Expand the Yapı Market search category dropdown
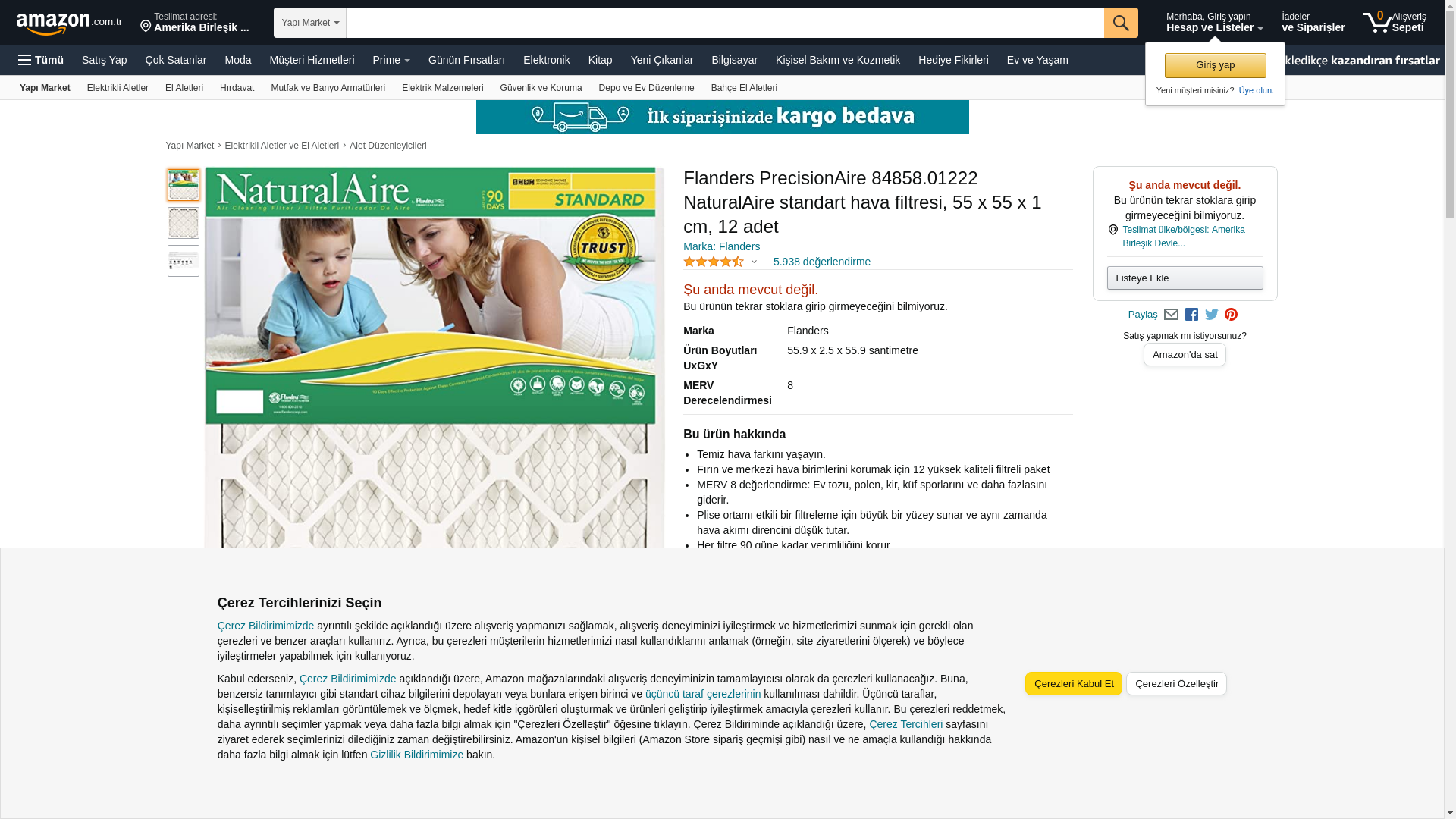The width and height of the screenshot is (1456, 819). point(310,23)
